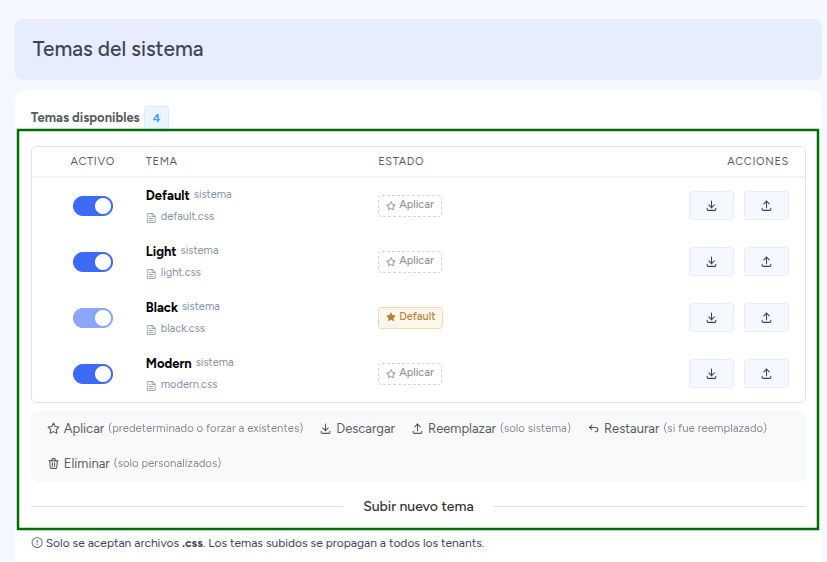The width and height of the screenshot is (827, 562).
Task: Click the available themes count badge
Action: (x=157, y=118)
